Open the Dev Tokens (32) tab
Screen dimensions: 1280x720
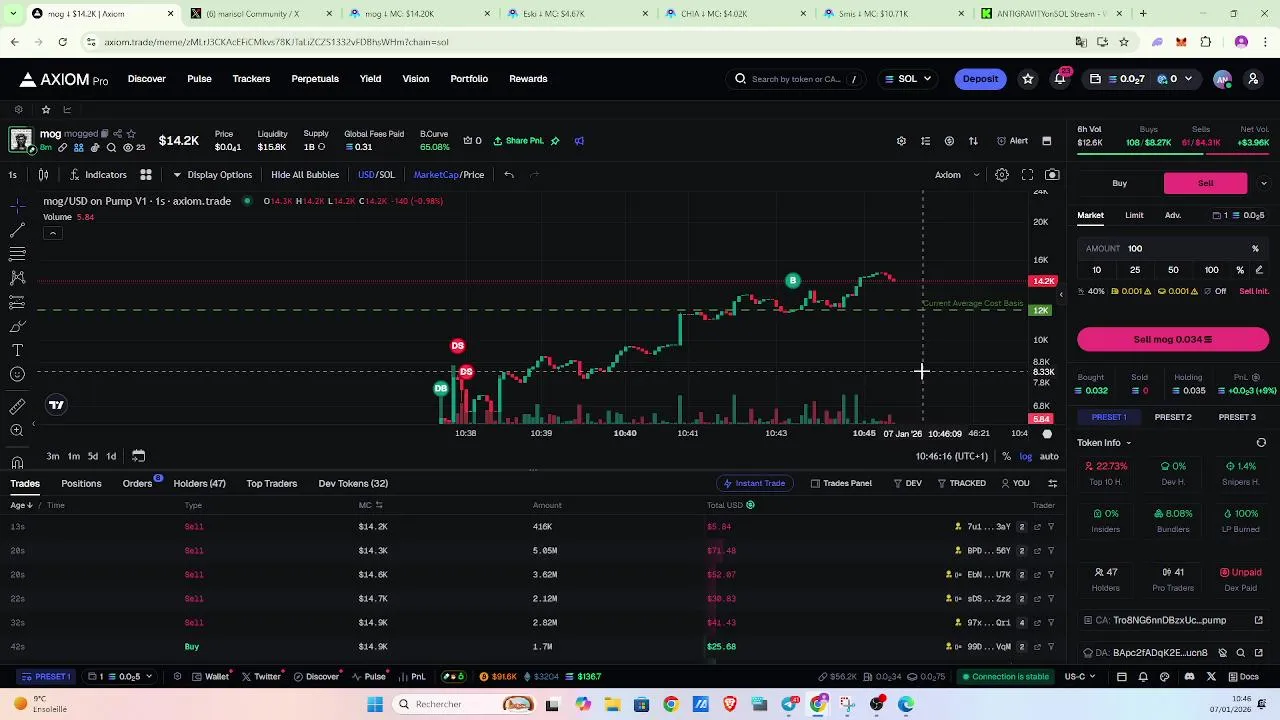[353, 484]
